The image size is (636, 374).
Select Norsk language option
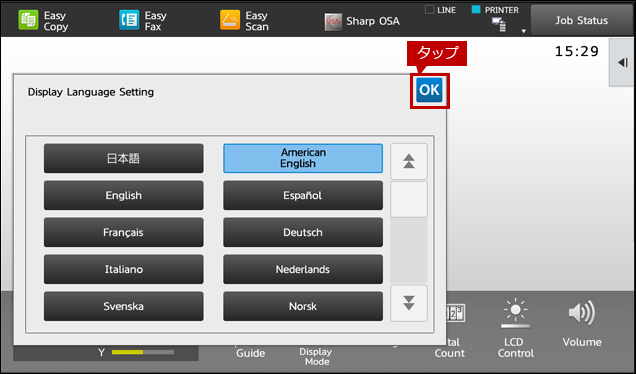[x=303, y=306]
